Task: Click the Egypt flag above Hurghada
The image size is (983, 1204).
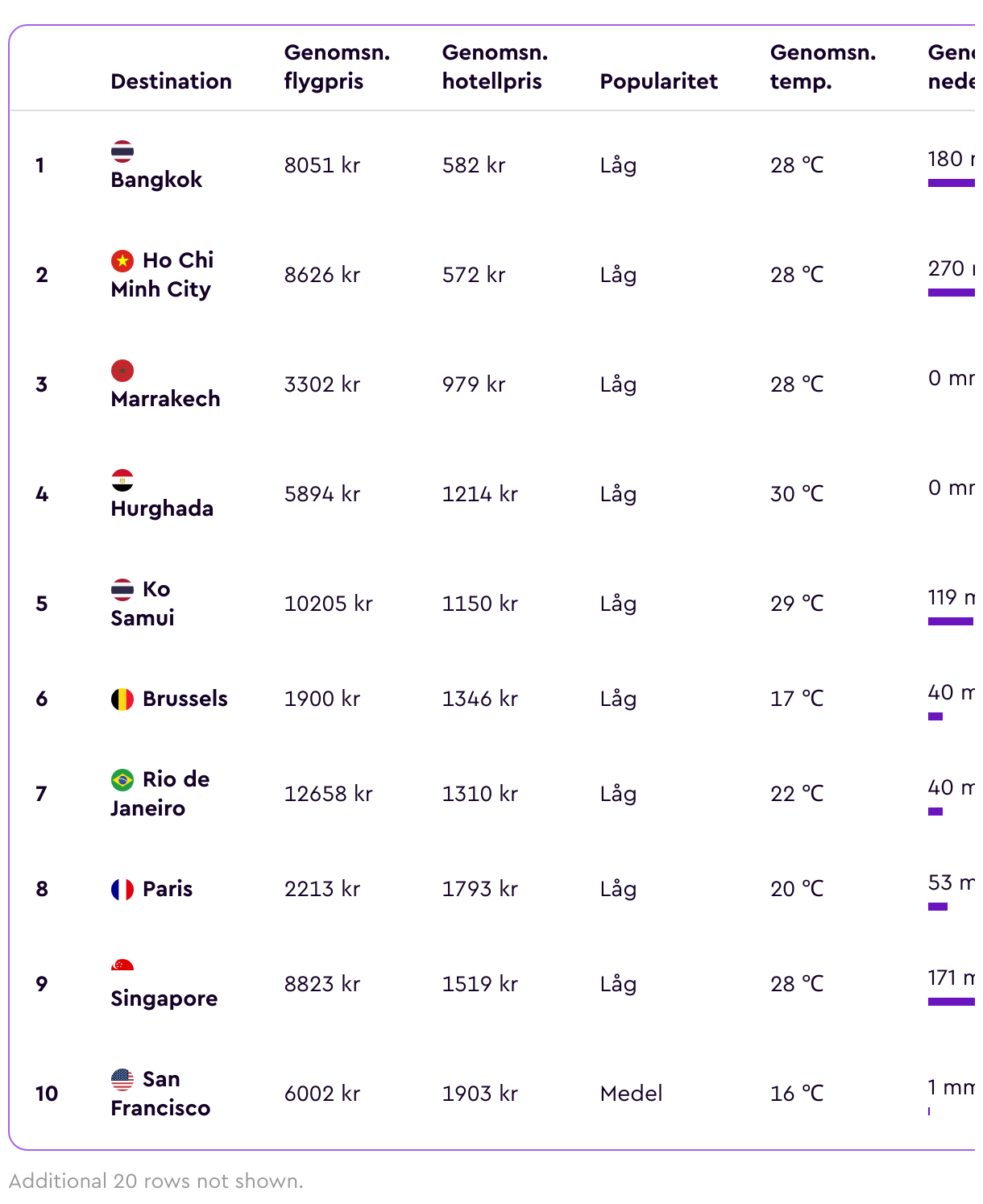Action: tap(122, 480)
